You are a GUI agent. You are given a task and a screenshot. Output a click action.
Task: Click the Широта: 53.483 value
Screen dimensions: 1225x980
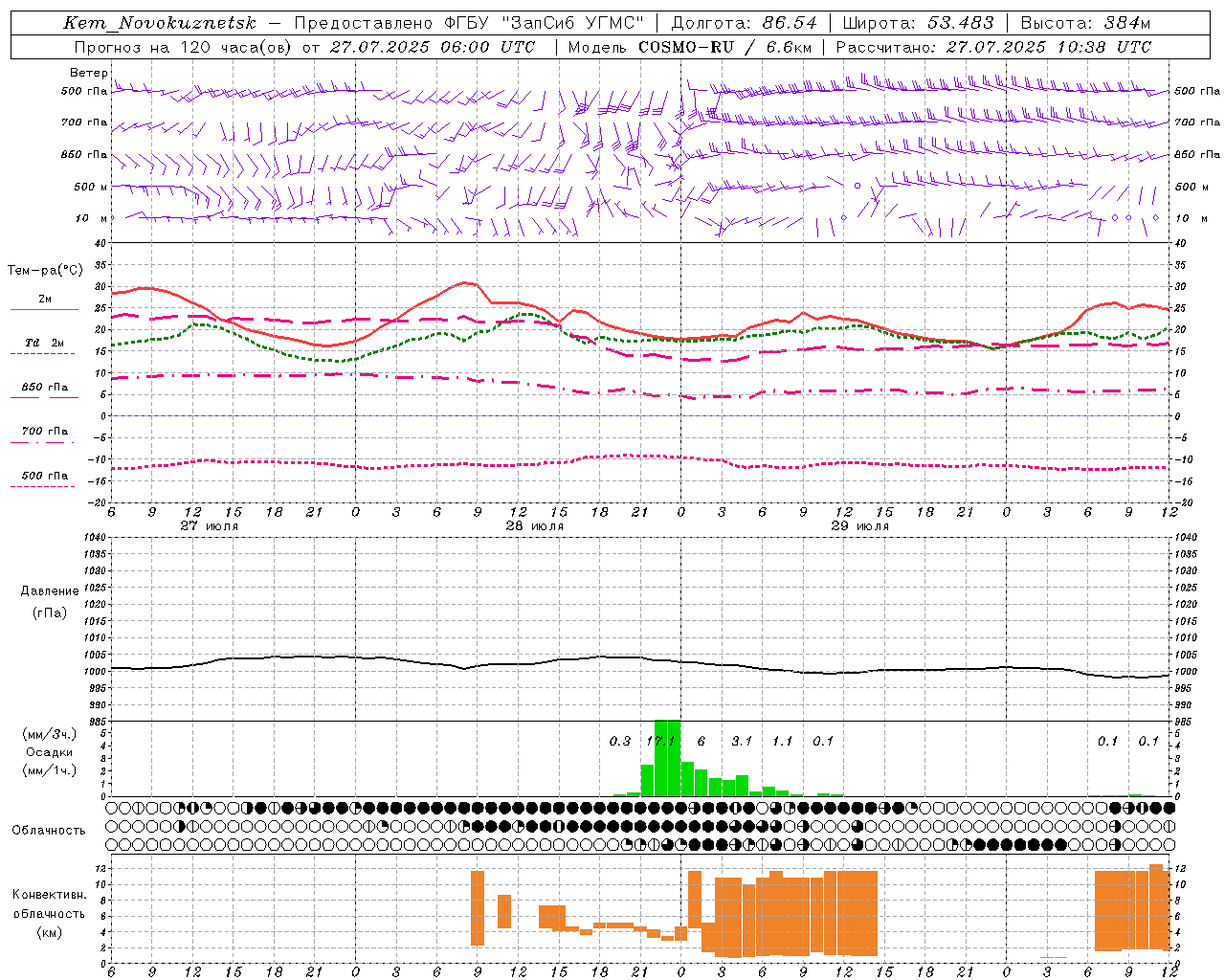pyautogui.click(x=918, y=23)
